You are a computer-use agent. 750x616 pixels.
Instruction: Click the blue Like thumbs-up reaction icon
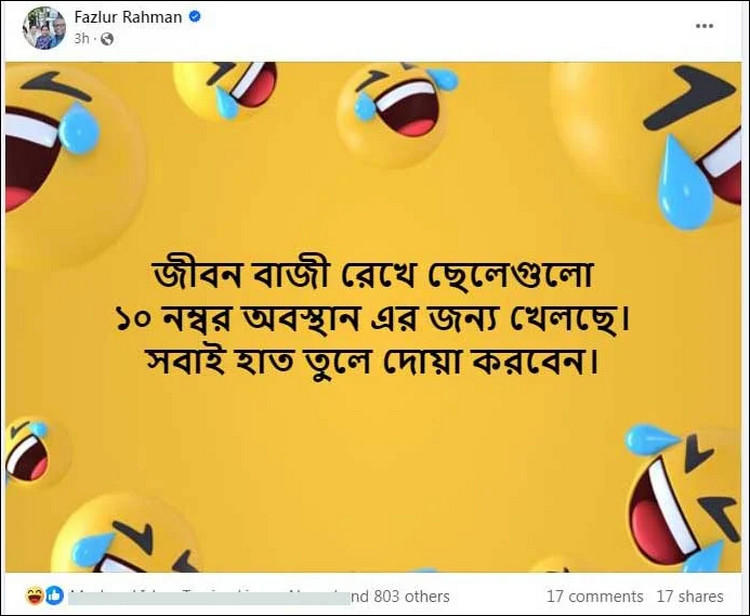coord(55,596)
